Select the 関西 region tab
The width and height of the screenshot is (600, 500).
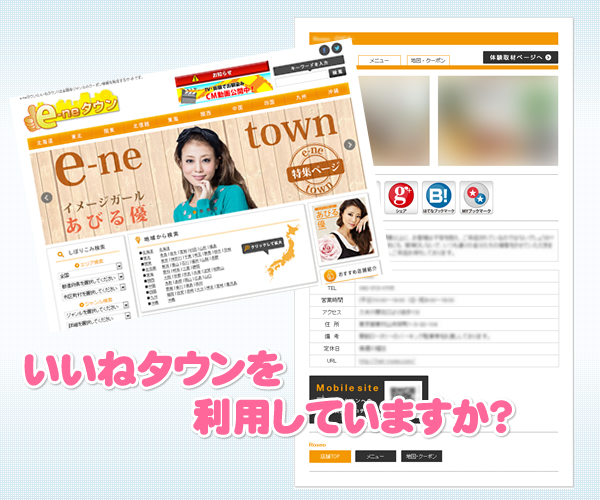tap(205, 114)
